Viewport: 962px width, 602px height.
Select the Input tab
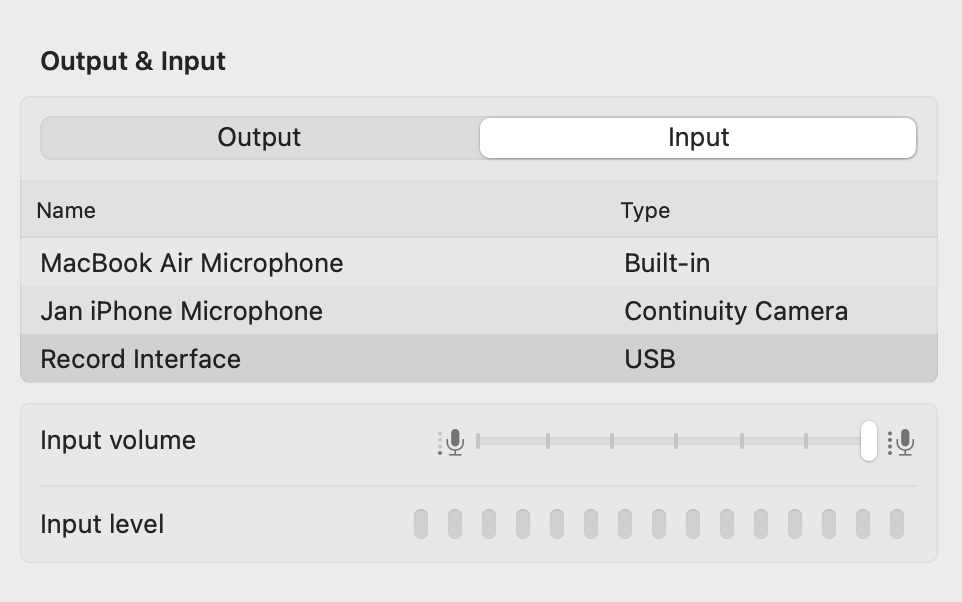coord(698,137)
